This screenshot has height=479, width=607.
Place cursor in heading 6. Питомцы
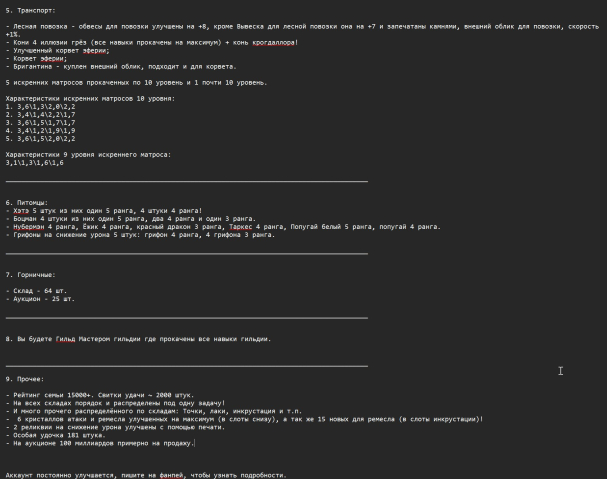click(x=26, y=203)
